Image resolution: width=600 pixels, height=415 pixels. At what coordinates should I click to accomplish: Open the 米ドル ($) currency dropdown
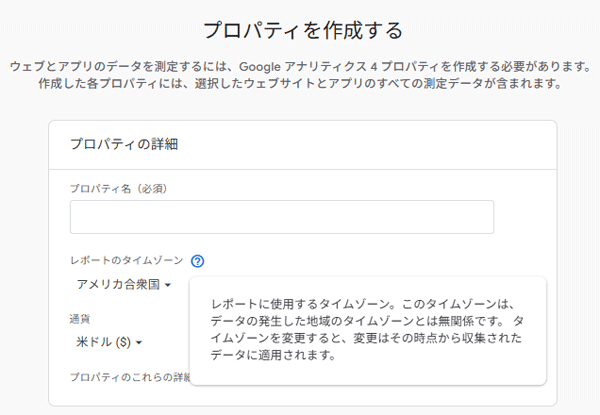pos(109,342)
